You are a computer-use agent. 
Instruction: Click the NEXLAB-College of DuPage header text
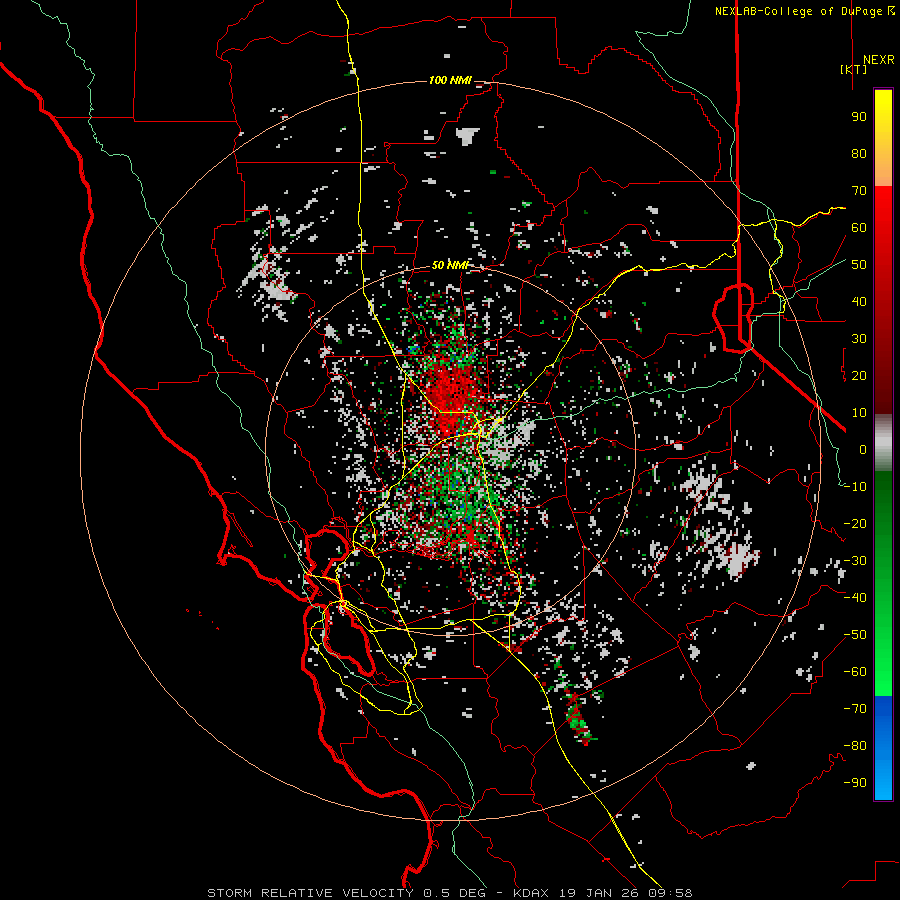804,11
